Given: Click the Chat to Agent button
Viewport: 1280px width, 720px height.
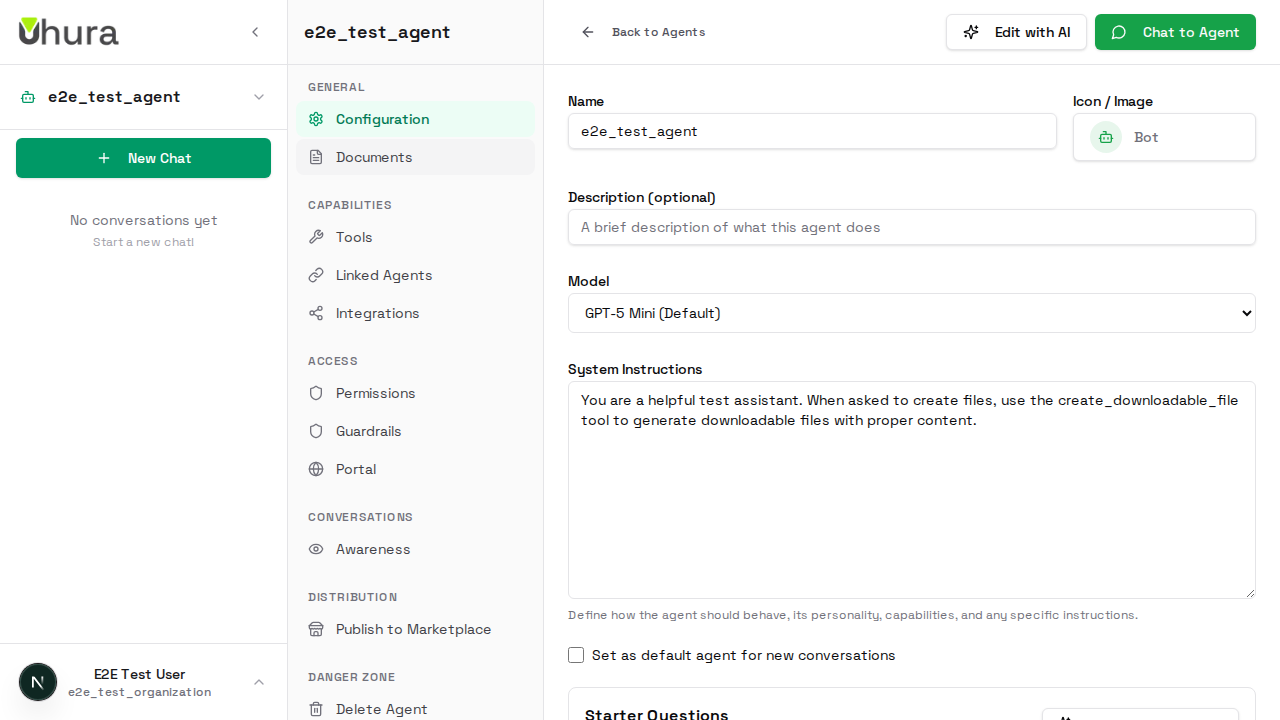Looking at the screenshot, I should [1175, 32].
